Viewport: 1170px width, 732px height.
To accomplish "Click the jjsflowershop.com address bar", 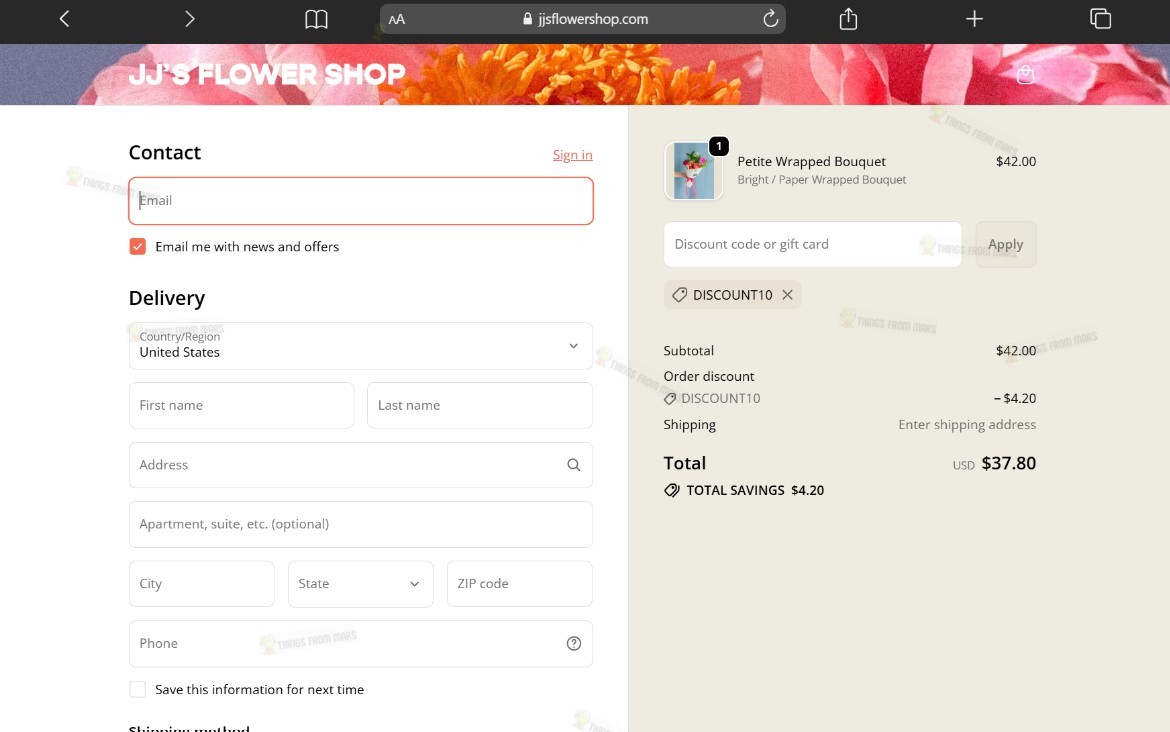I will click(x=583, y=19).
